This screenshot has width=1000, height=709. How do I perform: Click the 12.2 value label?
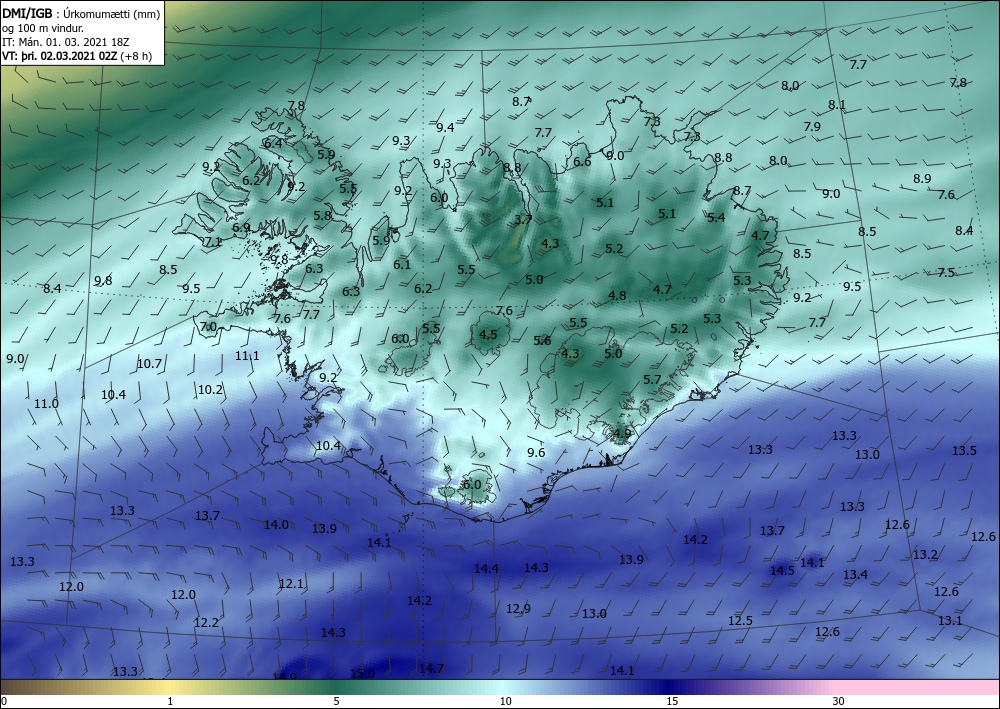pos(206,622)
